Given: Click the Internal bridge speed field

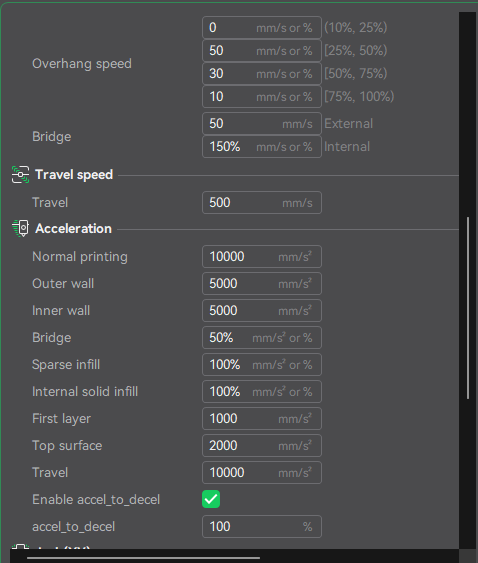Looking at the screenshot, I should [262, 146].
